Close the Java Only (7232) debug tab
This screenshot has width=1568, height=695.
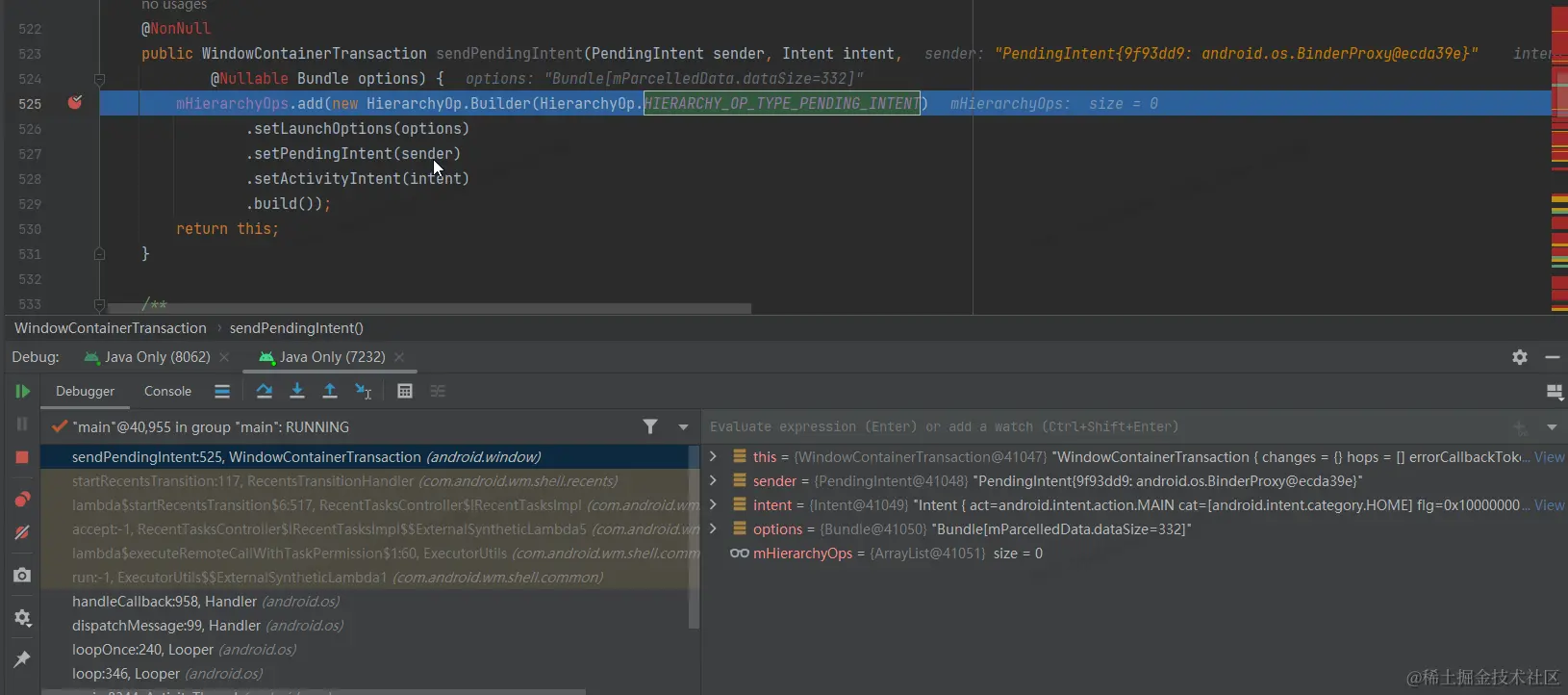399,357
